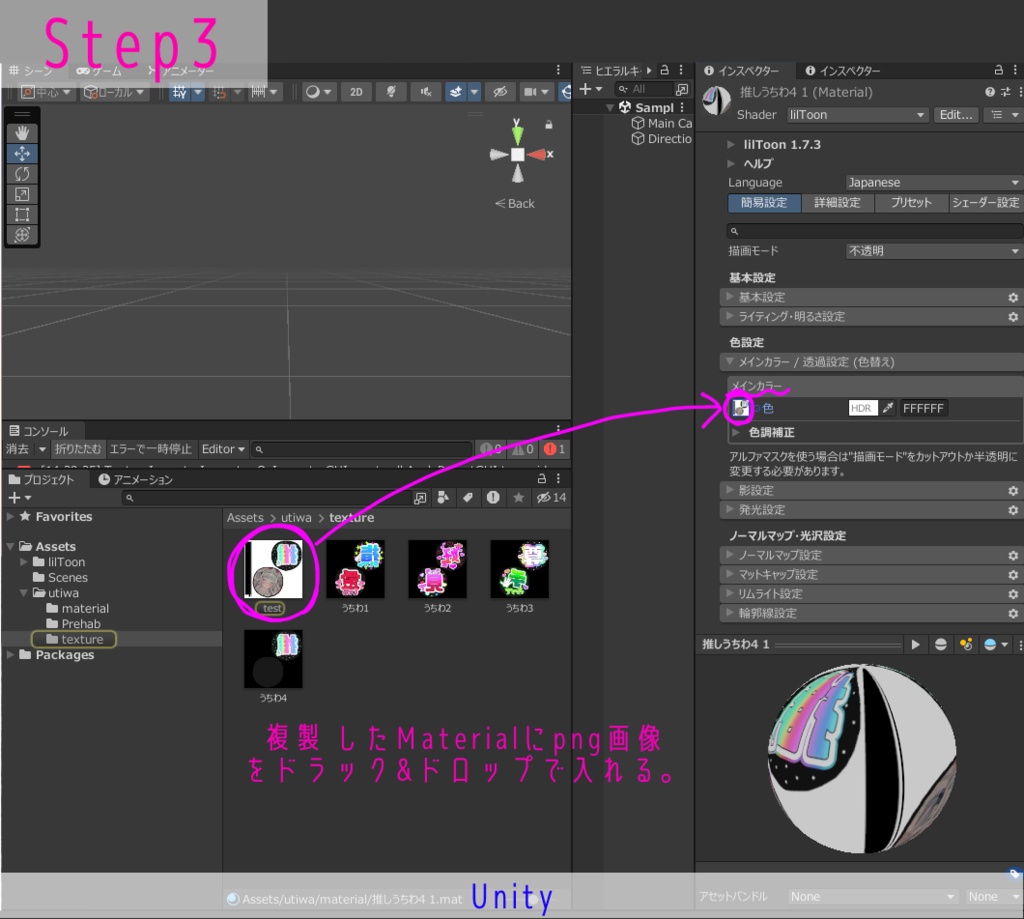Open material help reference icon
This screenshot has width=1024, height=919.
click(990, 92)
